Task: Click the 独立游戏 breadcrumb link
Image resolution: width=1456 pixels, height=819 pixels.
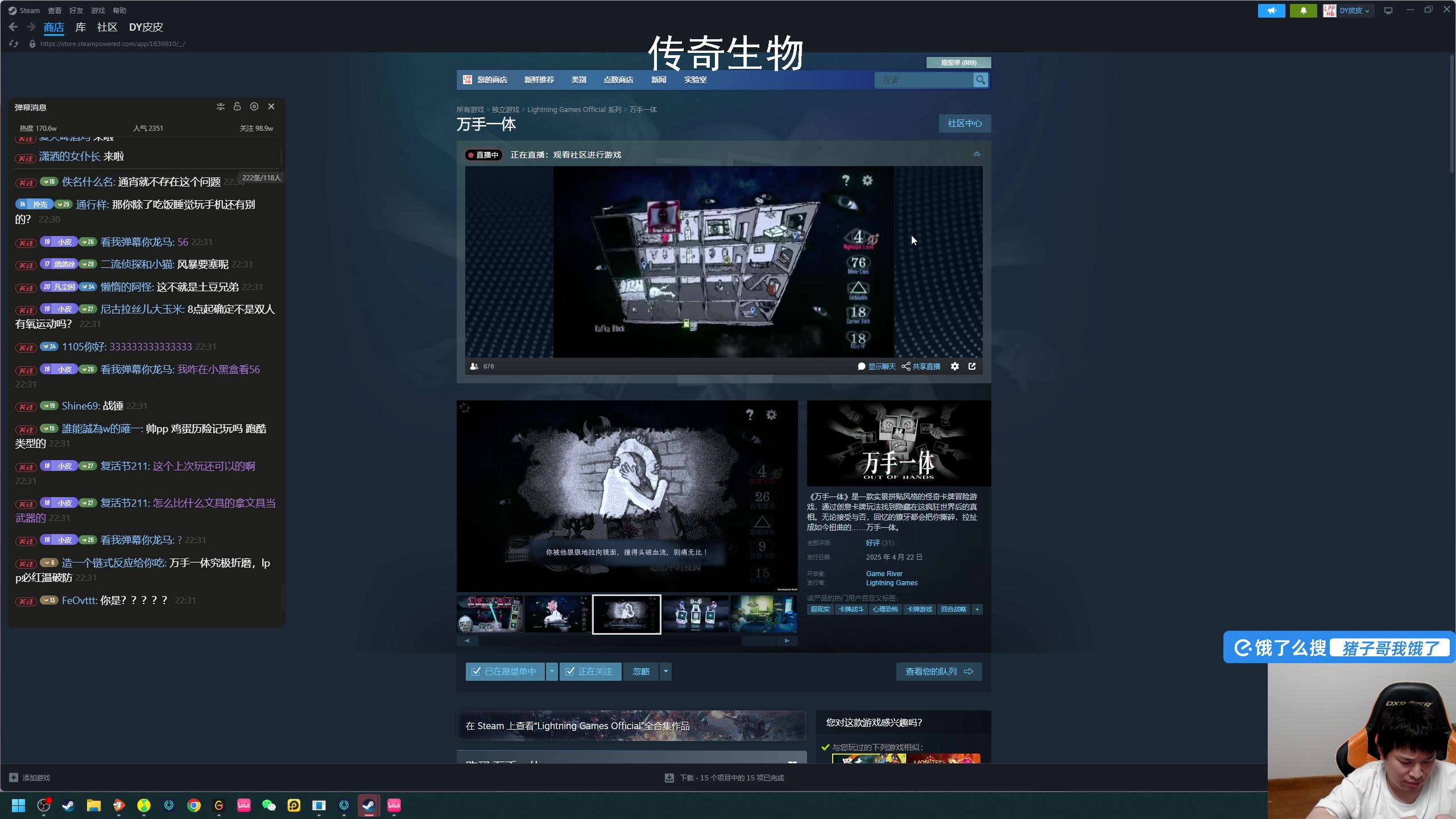Action: [x=505, y=110]
